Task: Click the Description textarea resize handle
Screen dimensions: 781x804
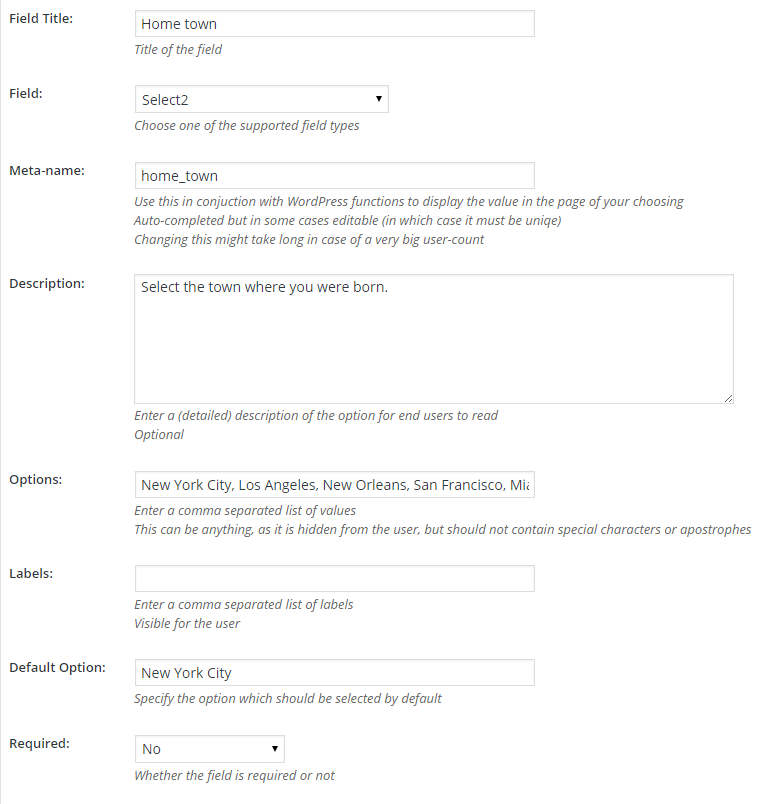Action: (x=727, y=397)
